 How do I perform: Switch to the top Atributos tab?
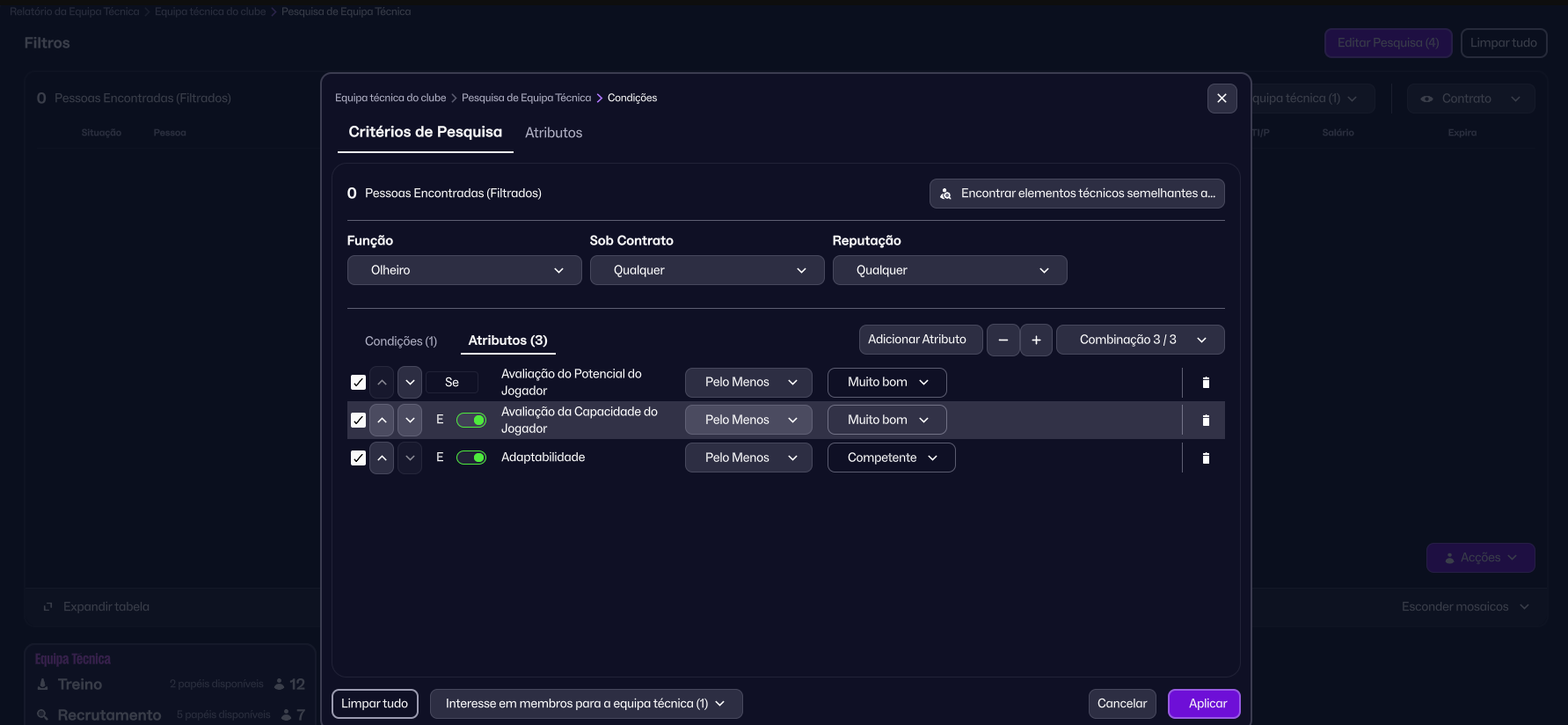tap(554, 133)
